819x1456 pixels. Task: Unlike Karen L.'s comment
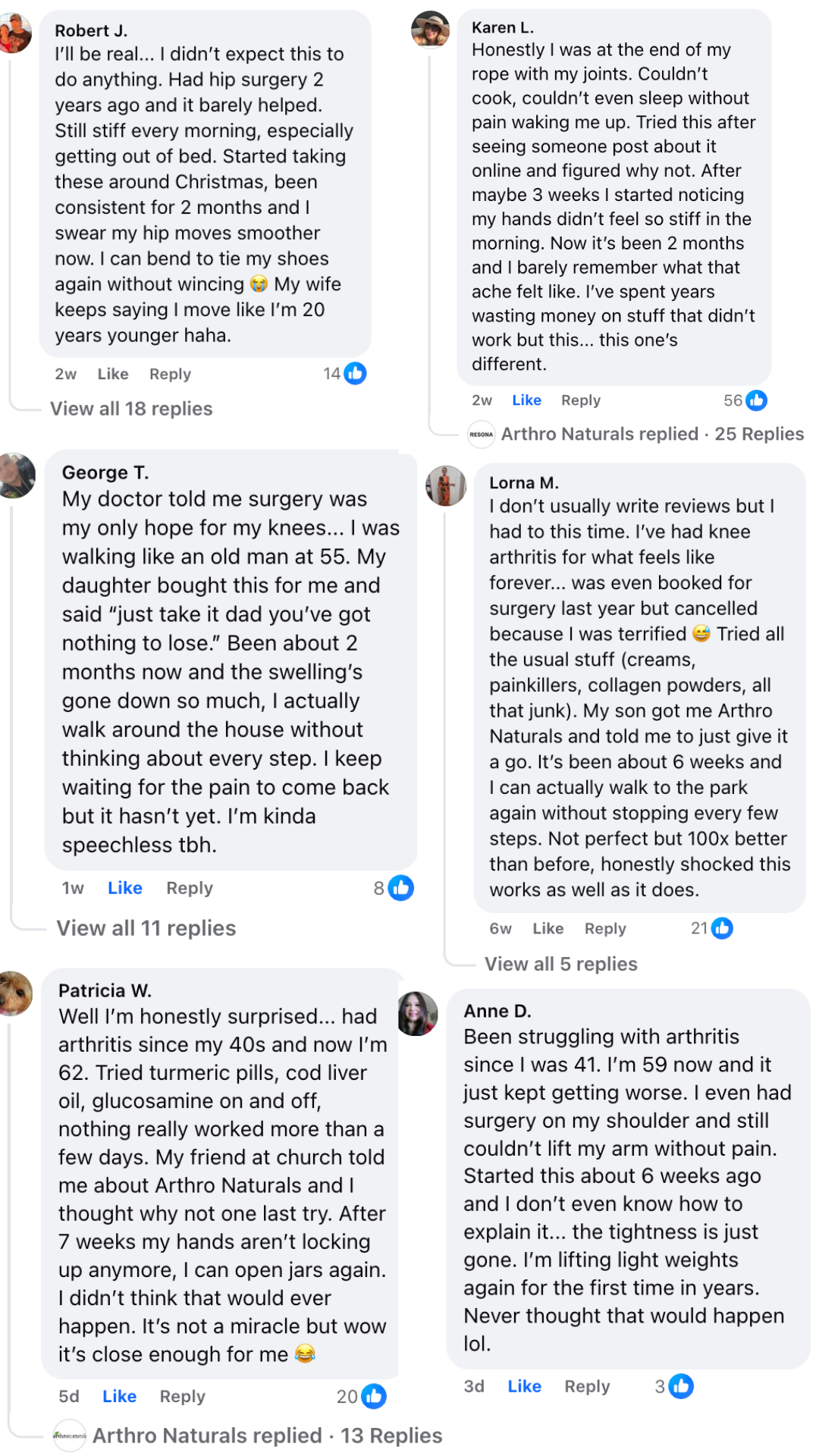(526, 400)
